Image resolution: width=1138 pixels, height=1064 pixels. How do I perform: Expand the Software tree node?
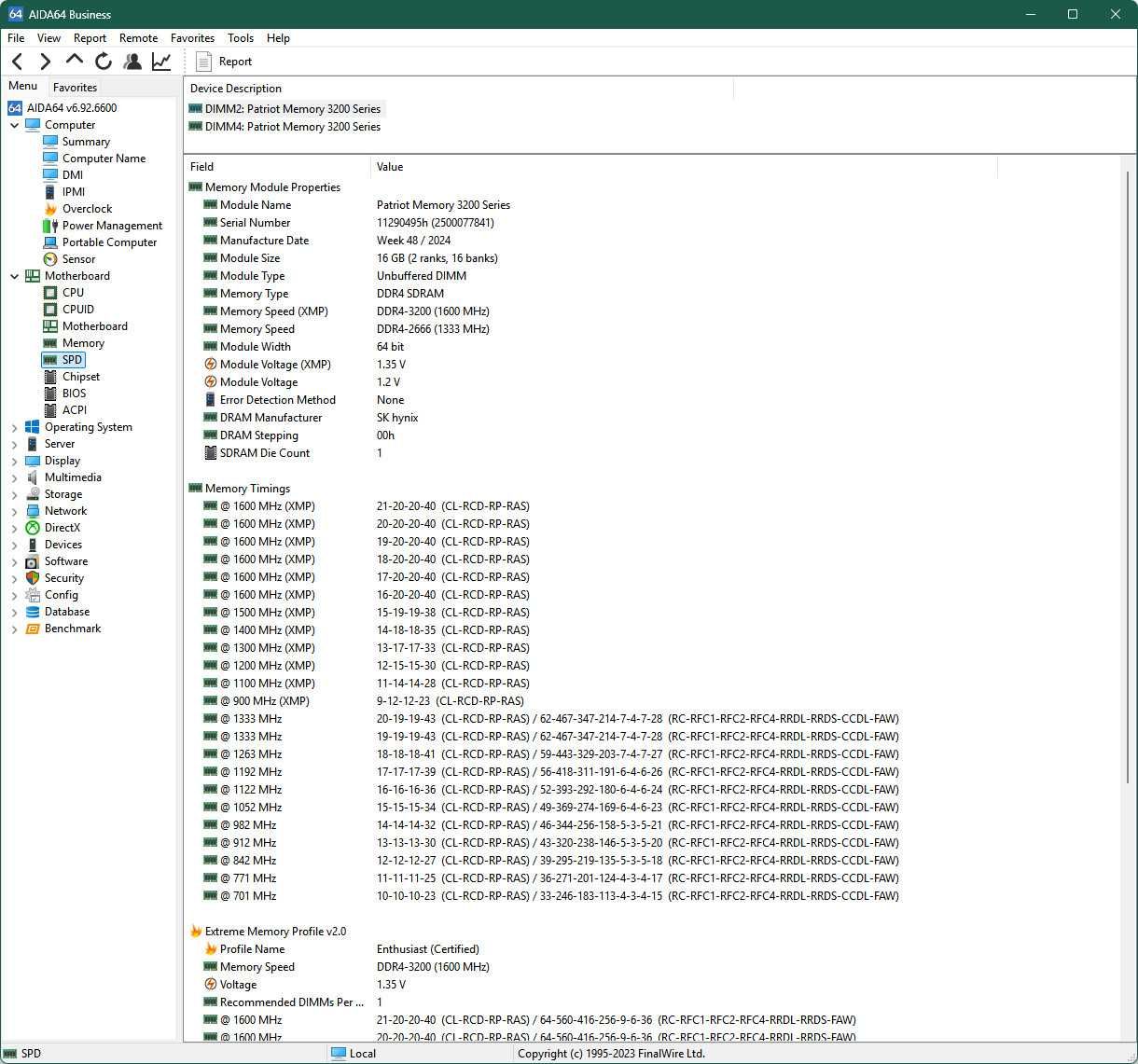pos(15,561)
